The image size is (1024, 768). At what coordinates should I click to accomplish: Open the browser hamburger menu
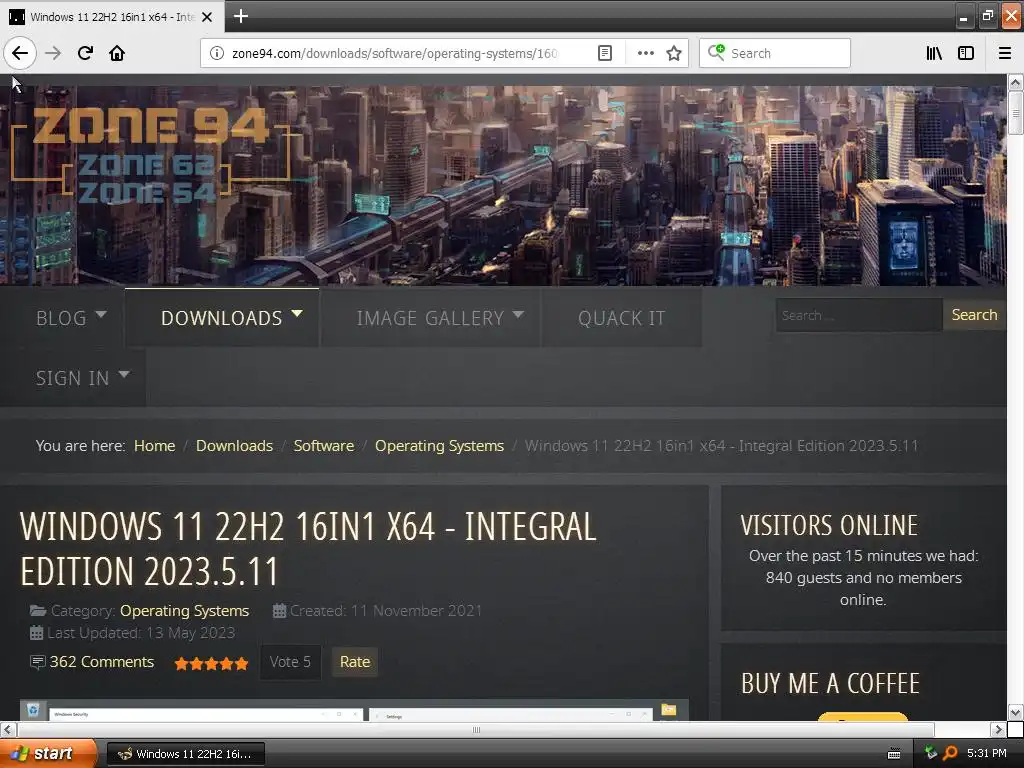[1004, 53]
